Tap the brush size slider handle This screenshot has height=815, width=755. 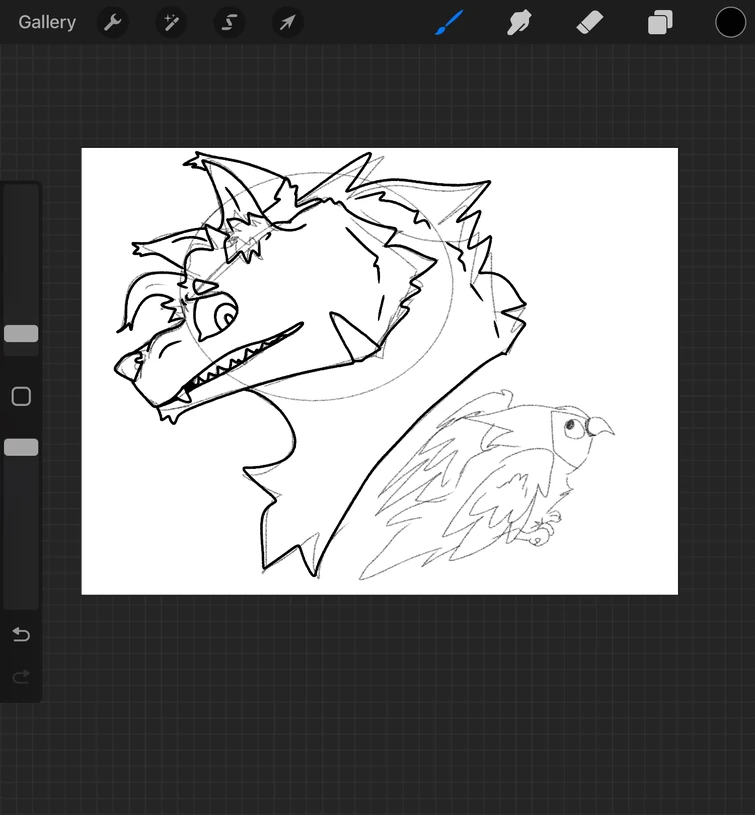tap(21, 334)
